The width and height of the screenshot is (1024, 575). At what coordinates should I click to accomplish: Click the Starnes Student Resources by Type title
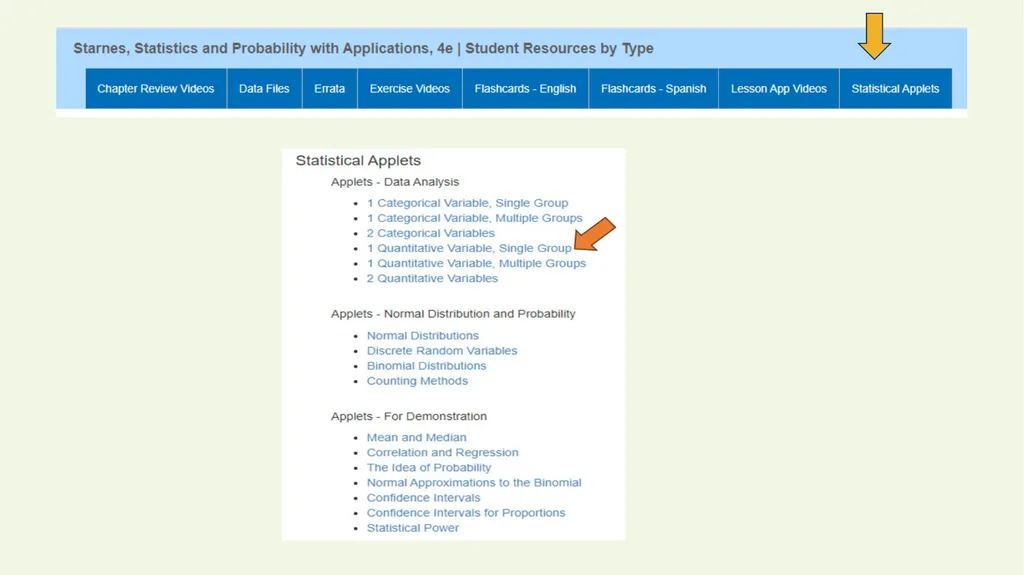tap(363, 48)
